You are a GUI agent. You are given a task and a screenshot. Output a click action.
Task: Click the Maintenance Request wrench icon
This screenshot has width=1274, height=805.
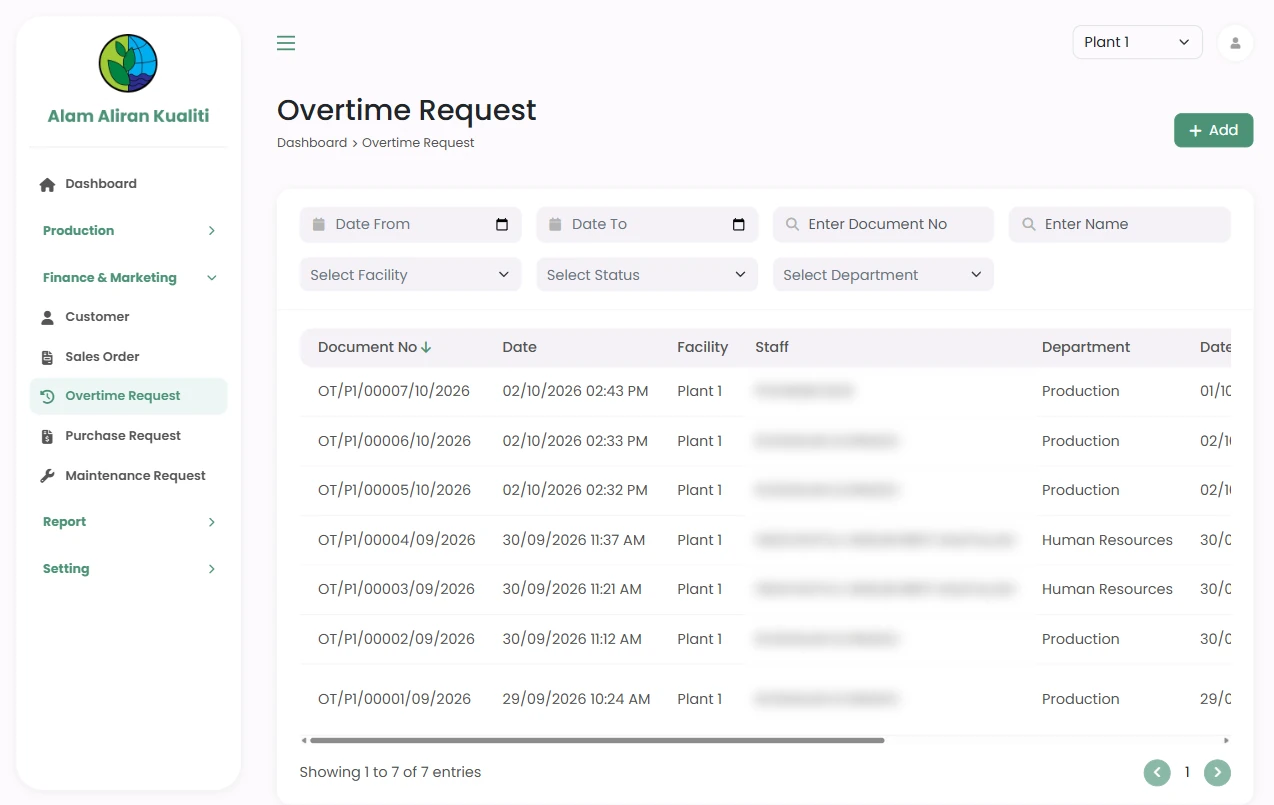[x=47, y=476]
